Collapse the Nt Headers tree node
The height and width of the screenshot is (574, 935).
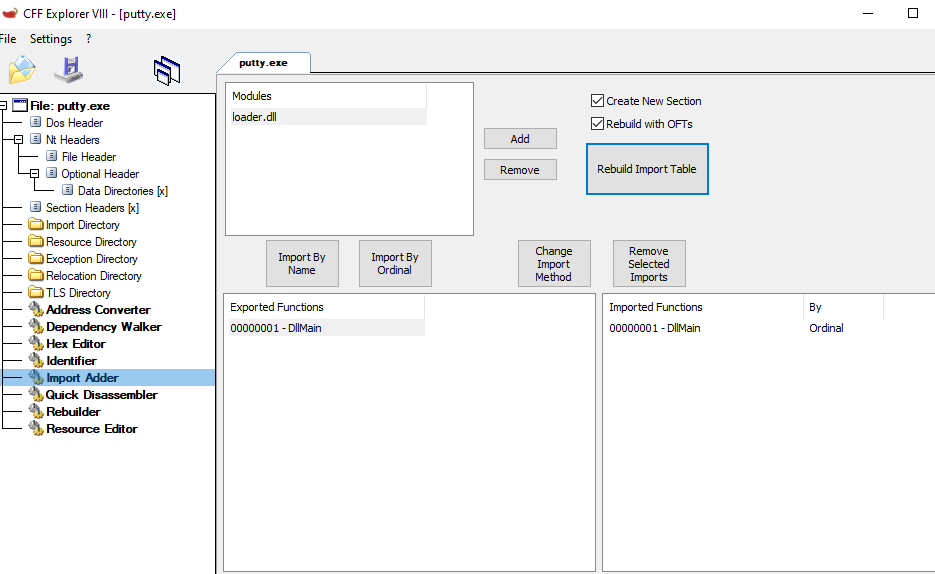pyautogui.click(x=19, y=140)
